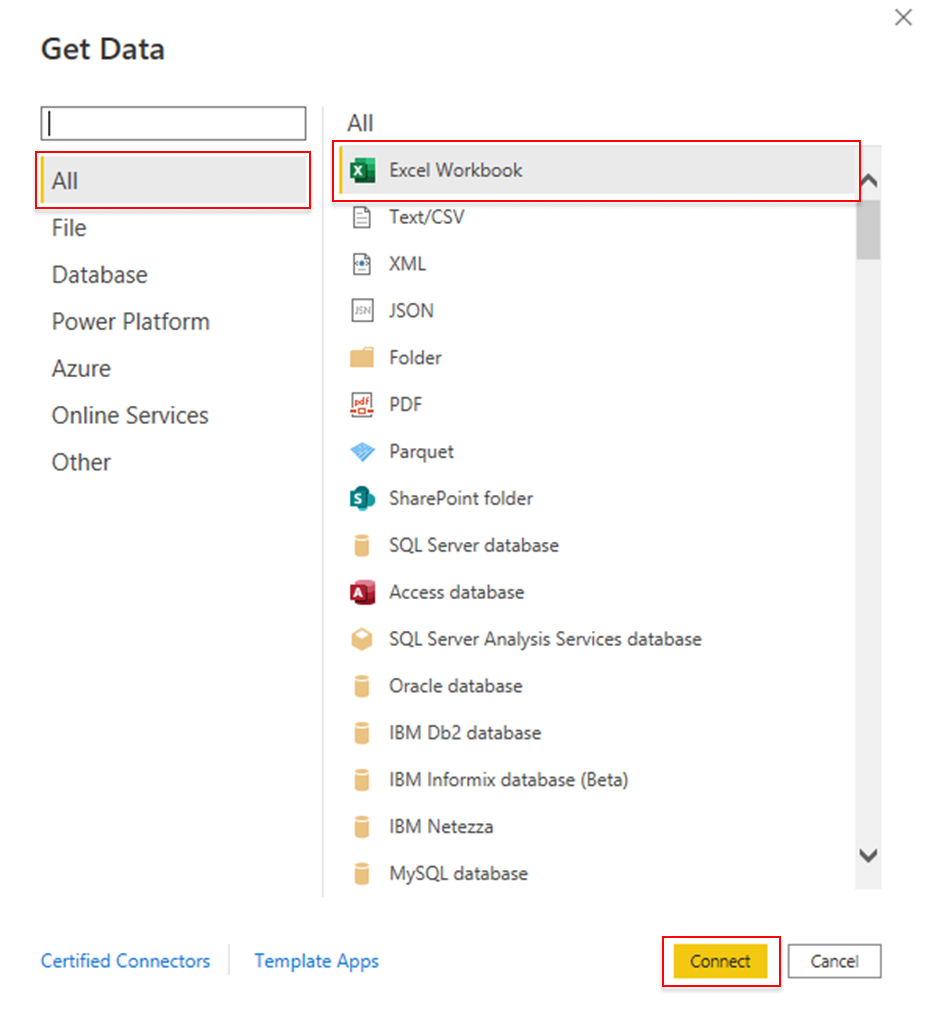Open the Database category
Viewport: 927px width, 1019px height.
coord(99,274)
